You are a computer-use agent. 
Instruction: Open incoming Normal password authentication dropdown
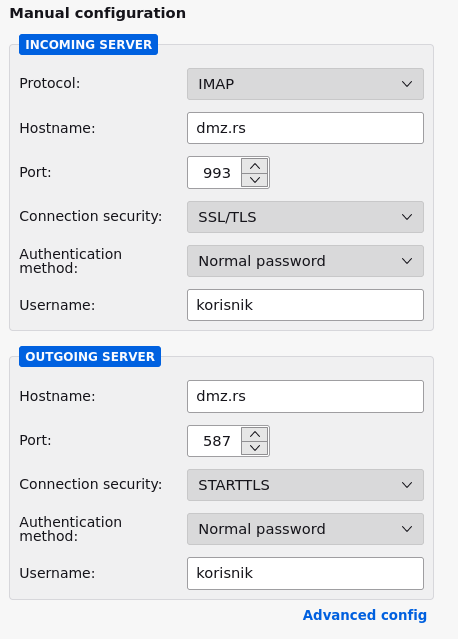click(305, 261)
